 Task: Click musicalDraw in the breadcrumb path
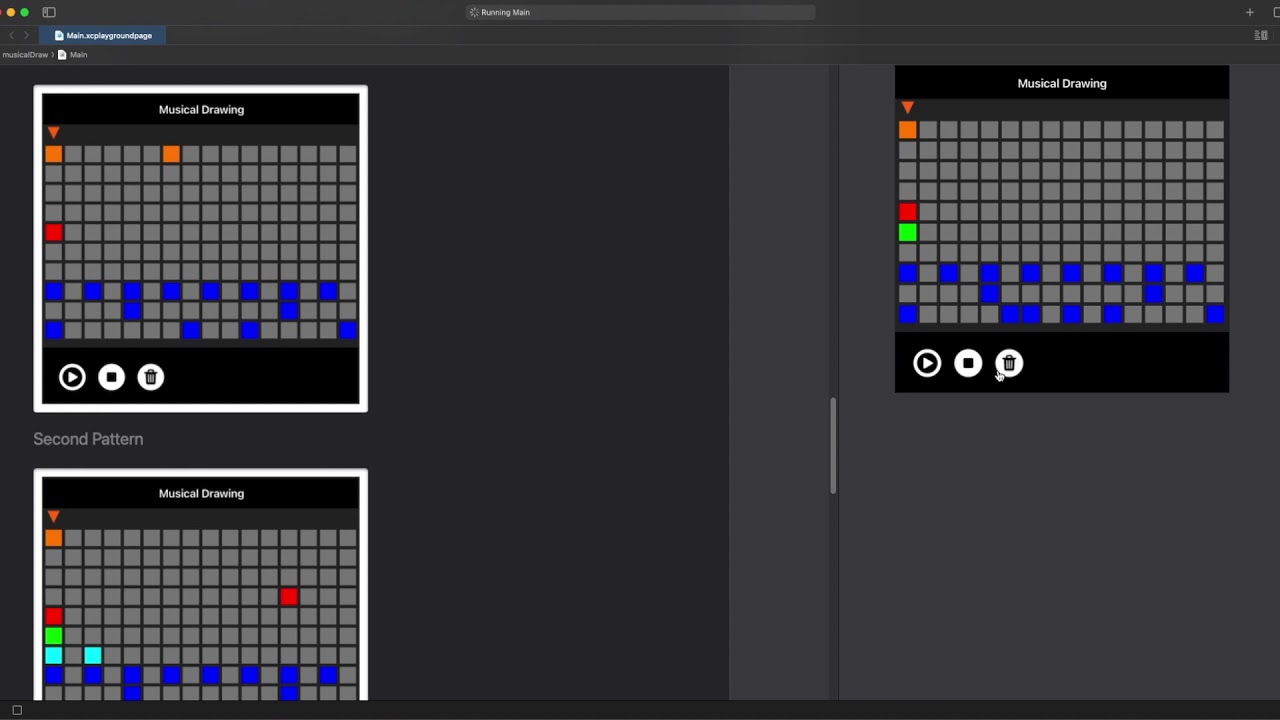coord(25,55)
